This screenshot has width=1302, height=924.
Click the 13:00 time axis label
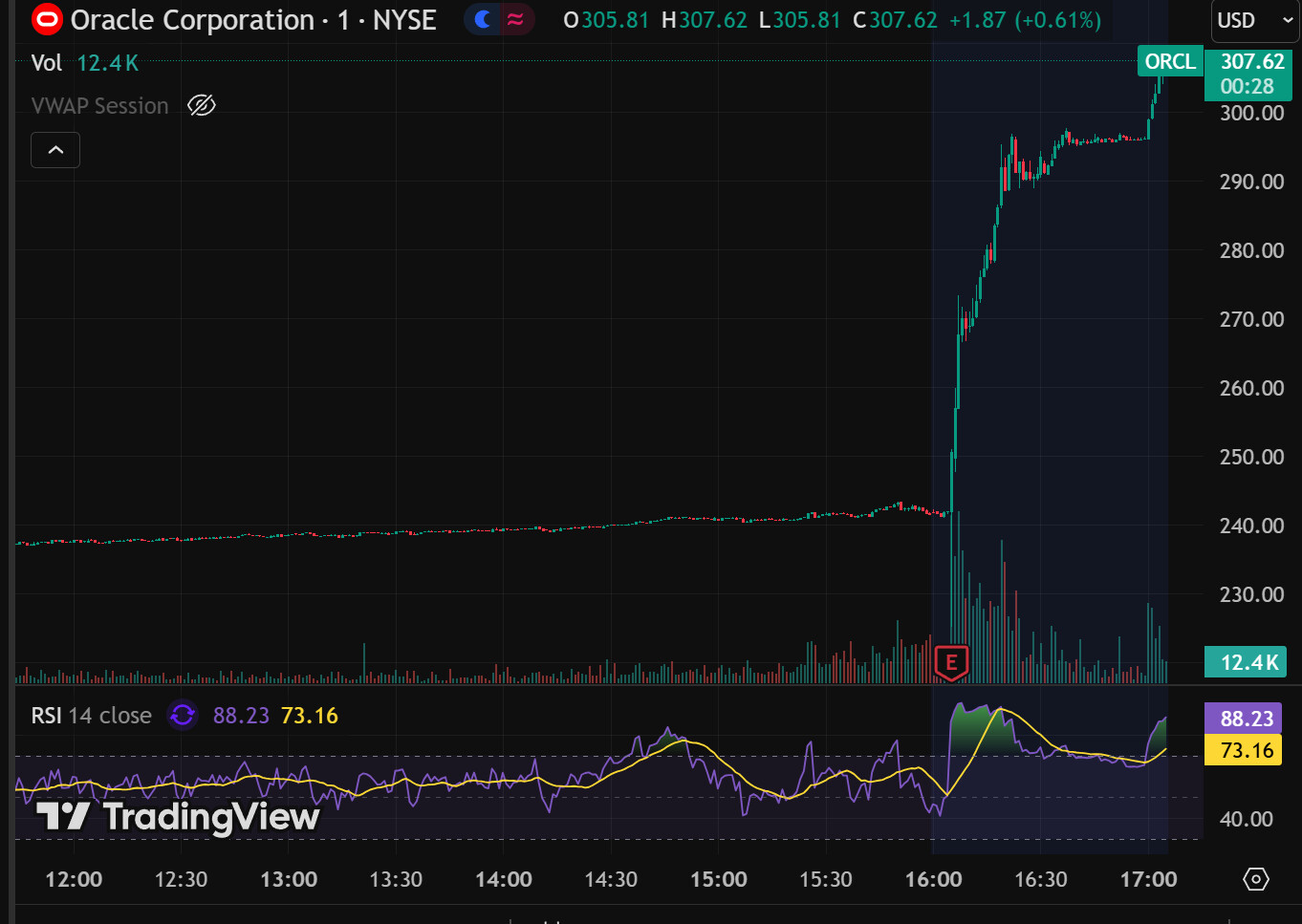click(x=289, y=879)
